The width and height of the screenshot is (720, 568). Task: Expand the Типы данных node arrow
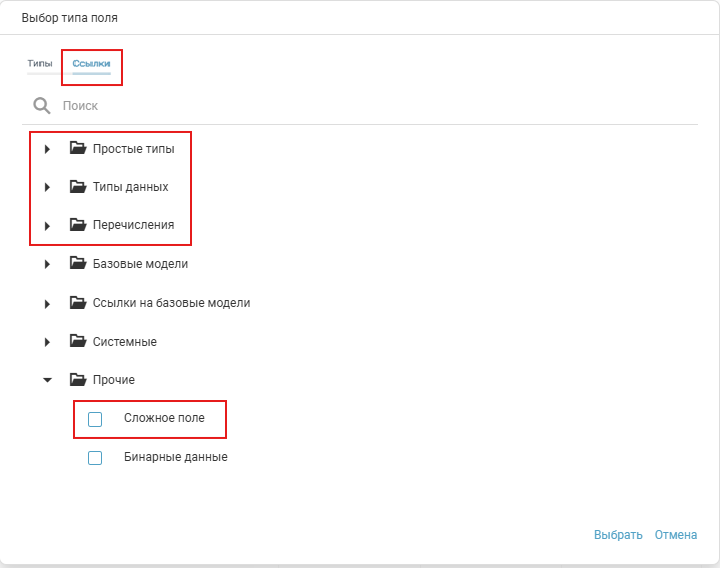click(47, 187)
